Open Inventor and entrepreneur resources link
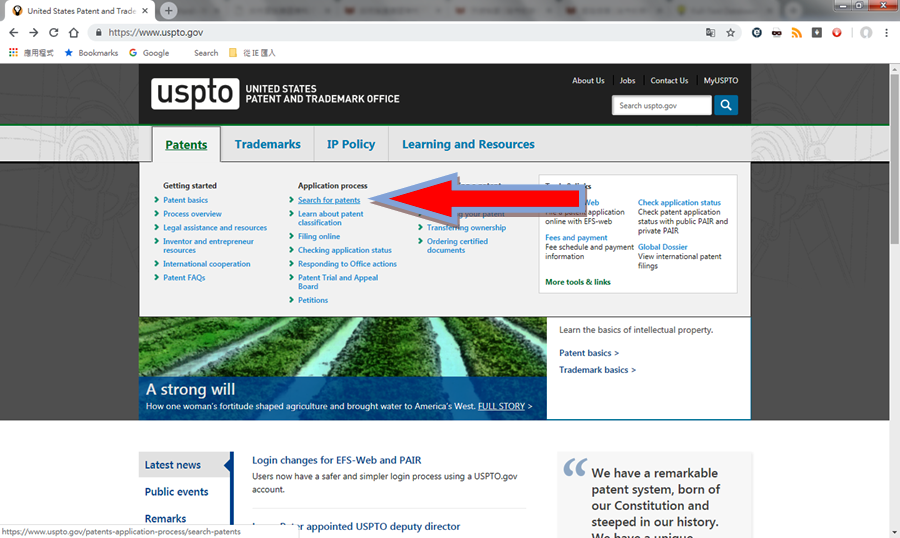Viewport: 900px width, 538px height. pos(208,246)
